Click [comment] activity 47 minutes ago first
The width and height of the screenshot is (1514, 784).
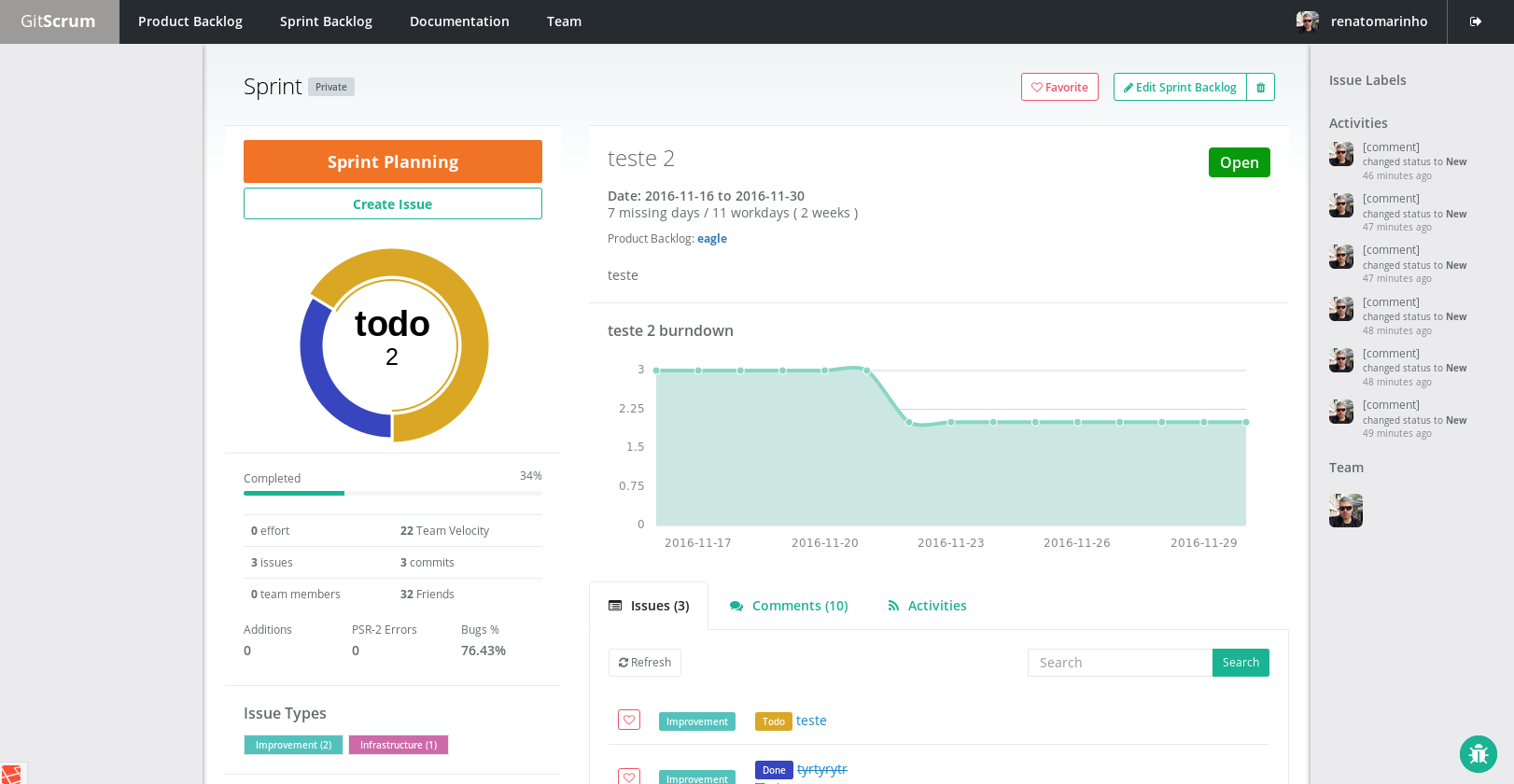click(1391, 199)
